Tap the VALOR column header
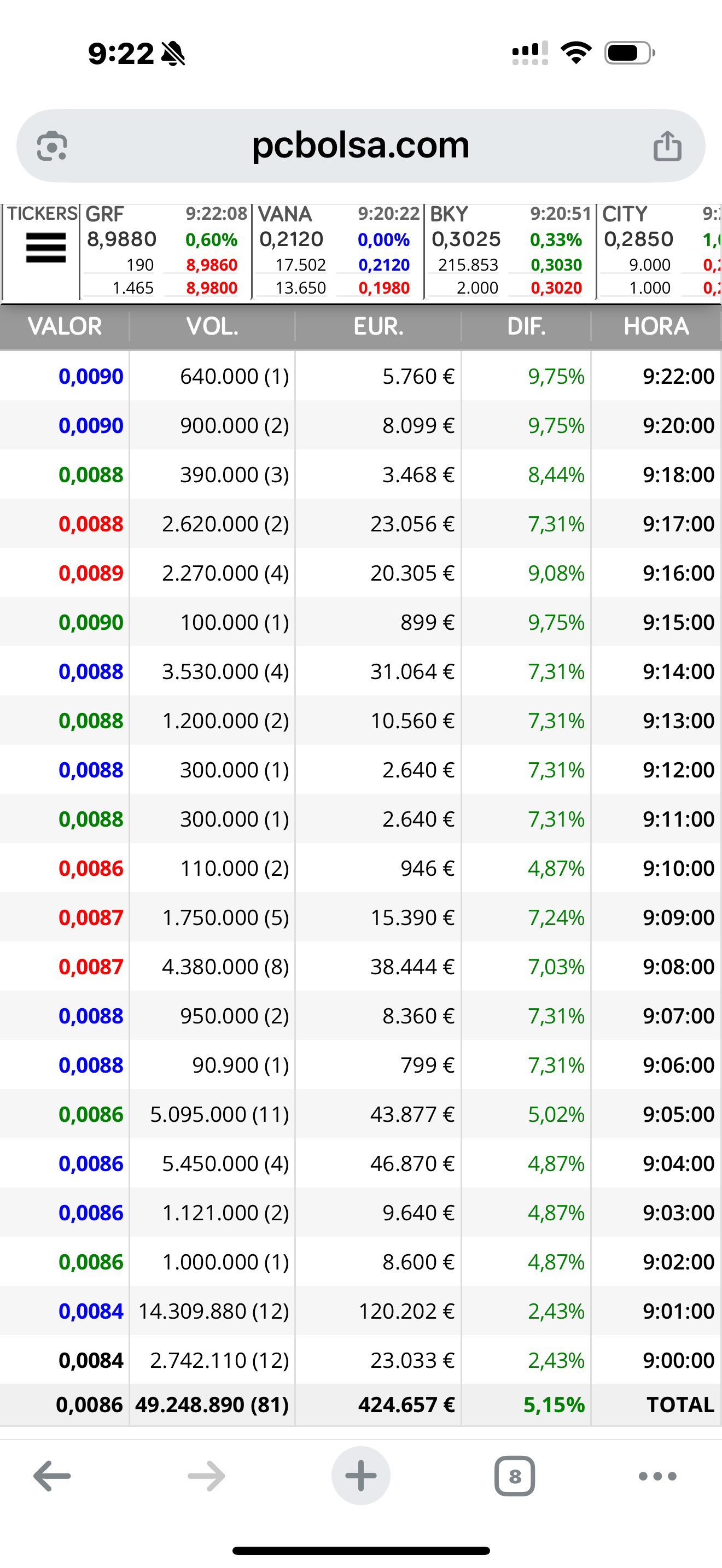 (65, 326)
